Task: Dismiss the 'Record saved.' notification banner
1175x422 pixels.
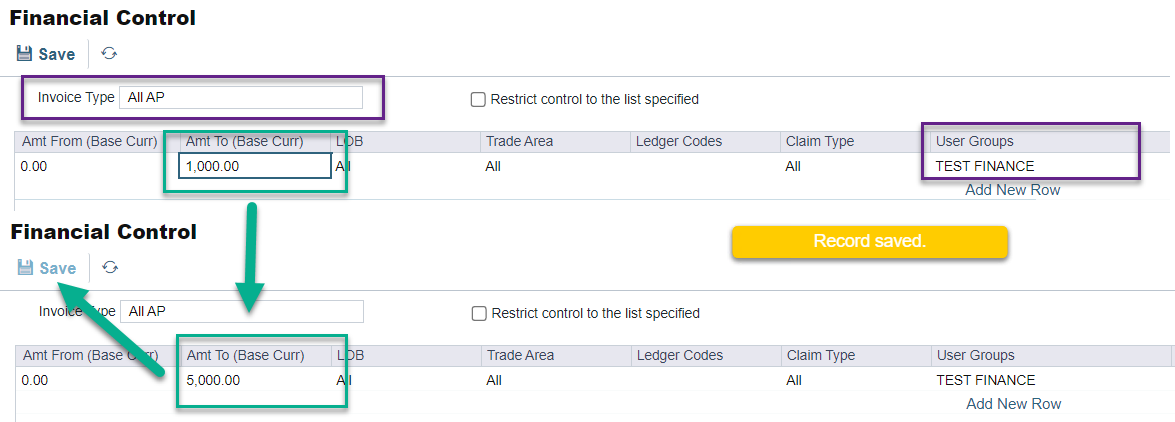Action: click(x=869, y=242)
